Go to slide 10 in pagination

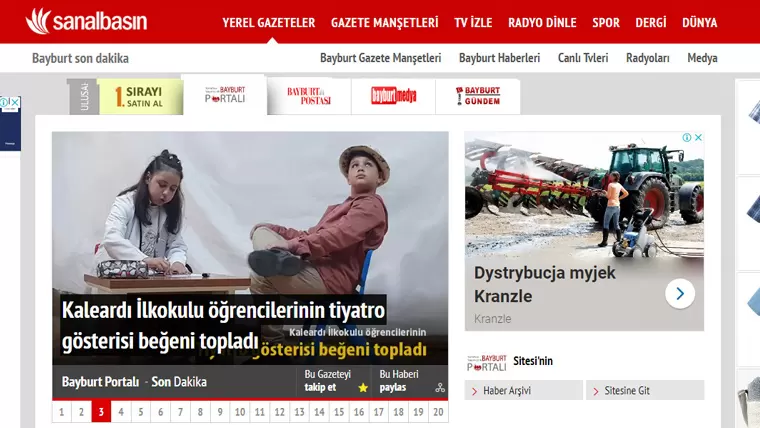(x=240, y=412)
